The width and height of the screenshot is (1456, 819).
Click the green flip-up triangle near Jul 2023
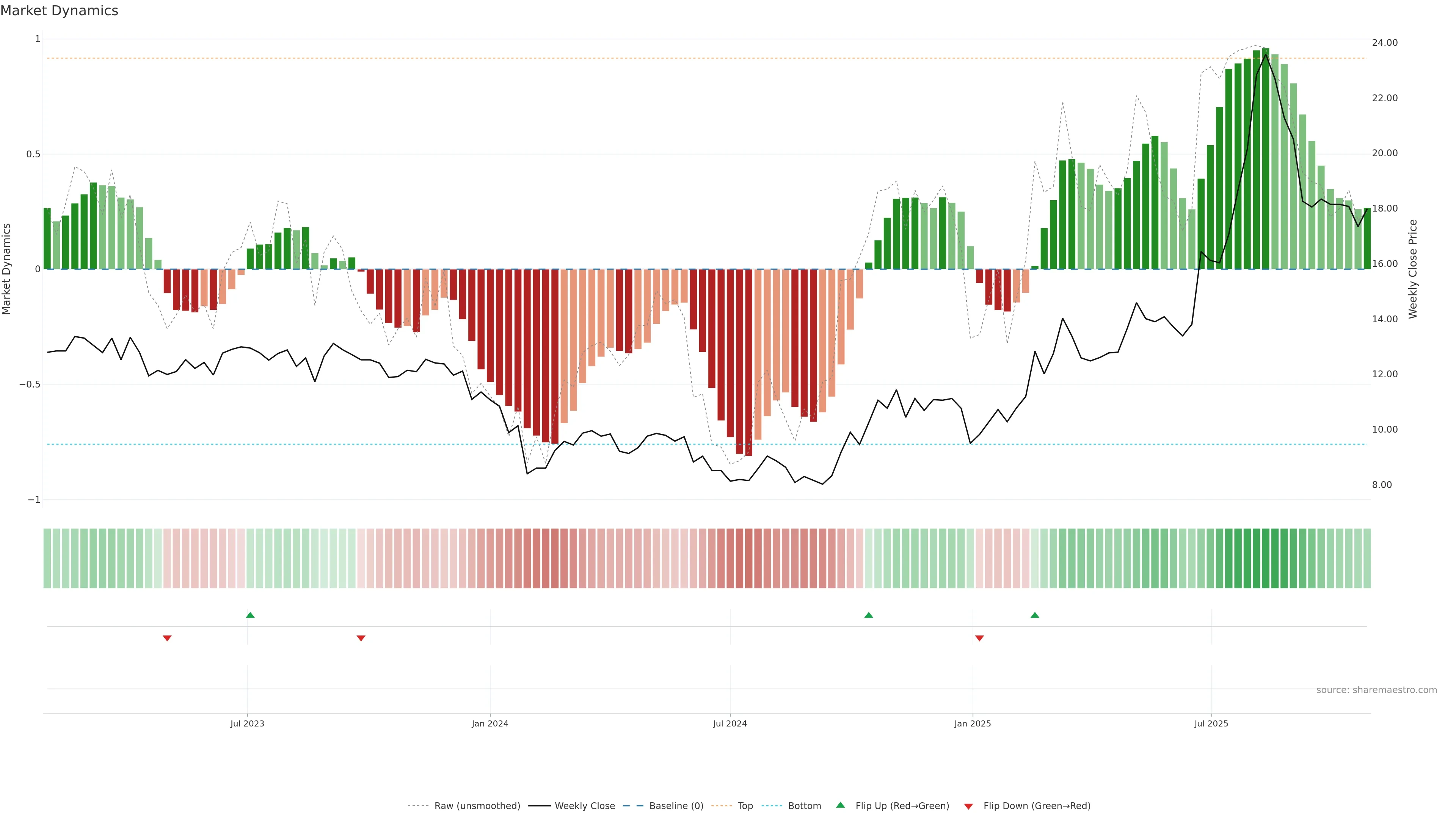[250, 615]
